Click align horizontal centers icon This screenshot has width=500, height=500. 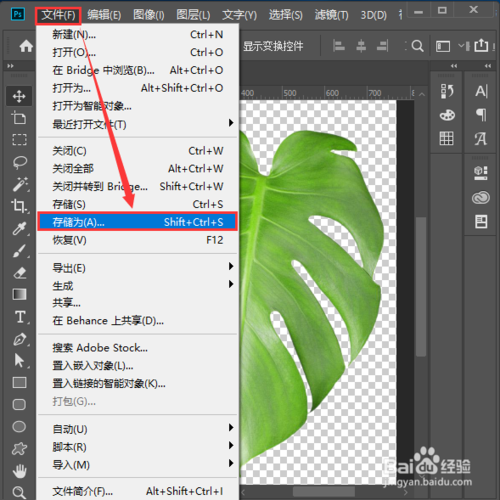pos(361,46)
